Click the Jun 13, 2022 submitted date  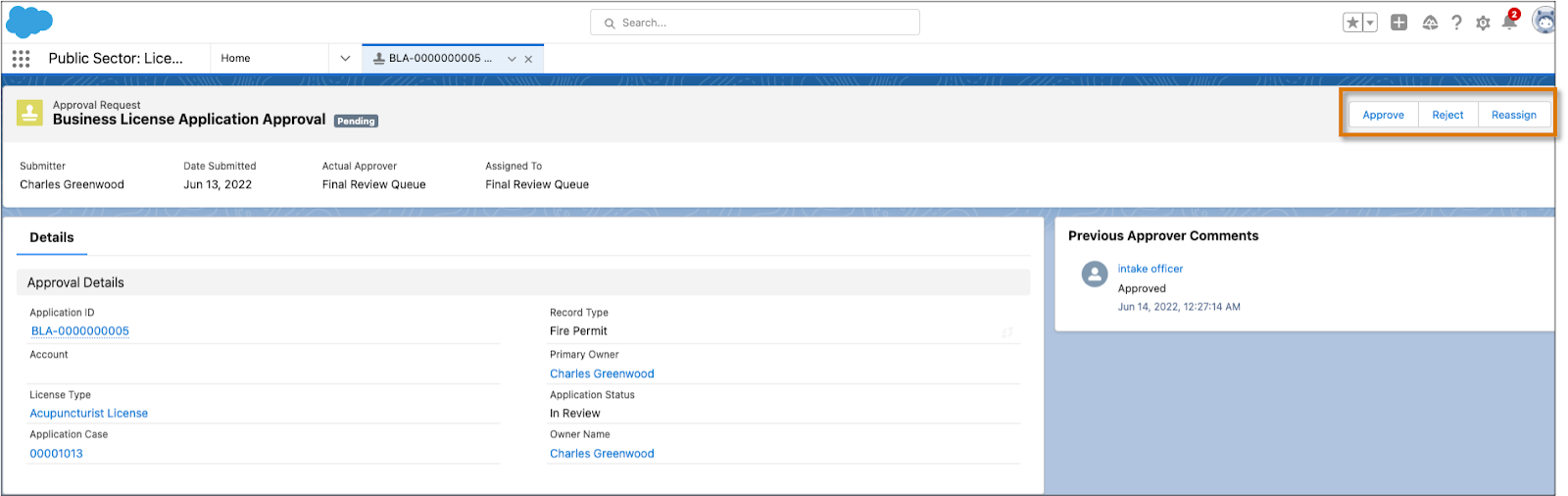click(218, 184)
